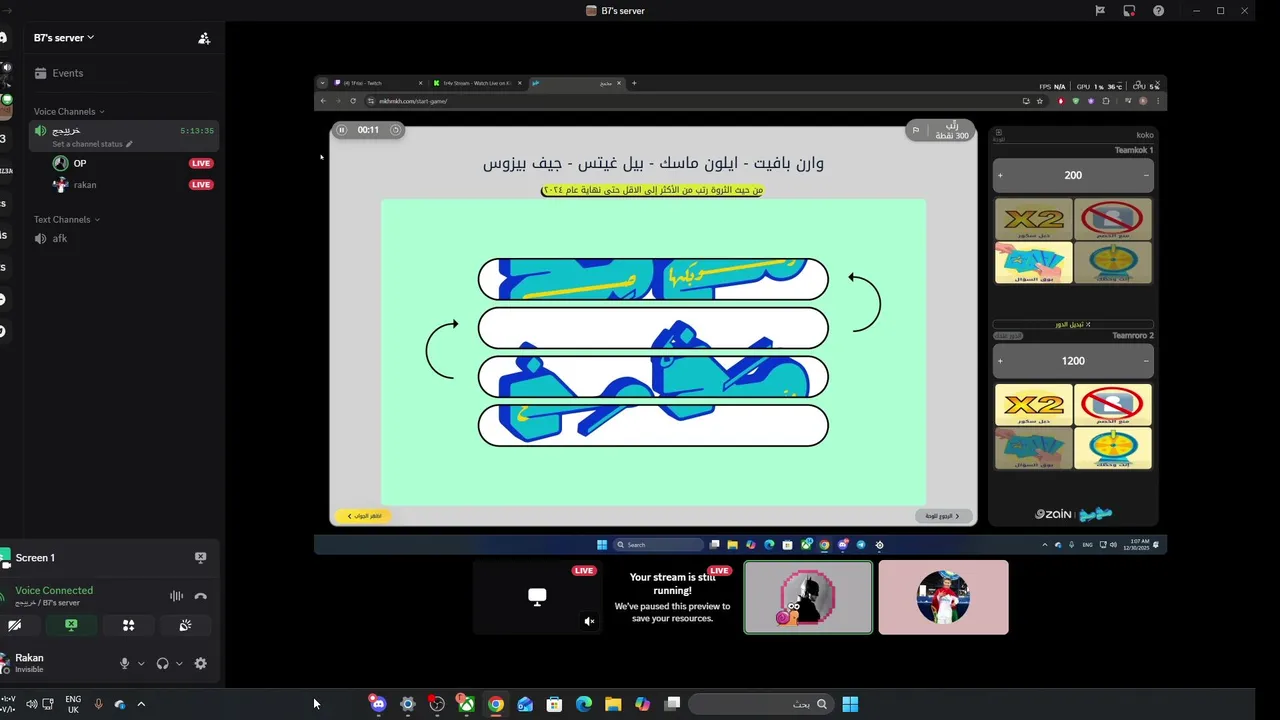The width and height of the screenshot is (1280, 720).
Task: Click the grey return-to-board button in the stream
Action: (943, 516)
